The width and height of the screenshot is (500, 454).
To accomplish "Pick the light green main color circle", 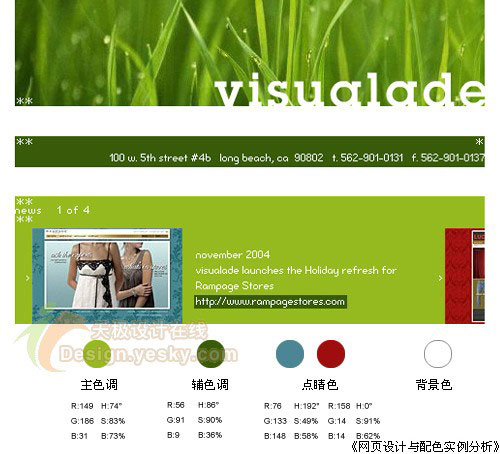I will click(97, 354).
